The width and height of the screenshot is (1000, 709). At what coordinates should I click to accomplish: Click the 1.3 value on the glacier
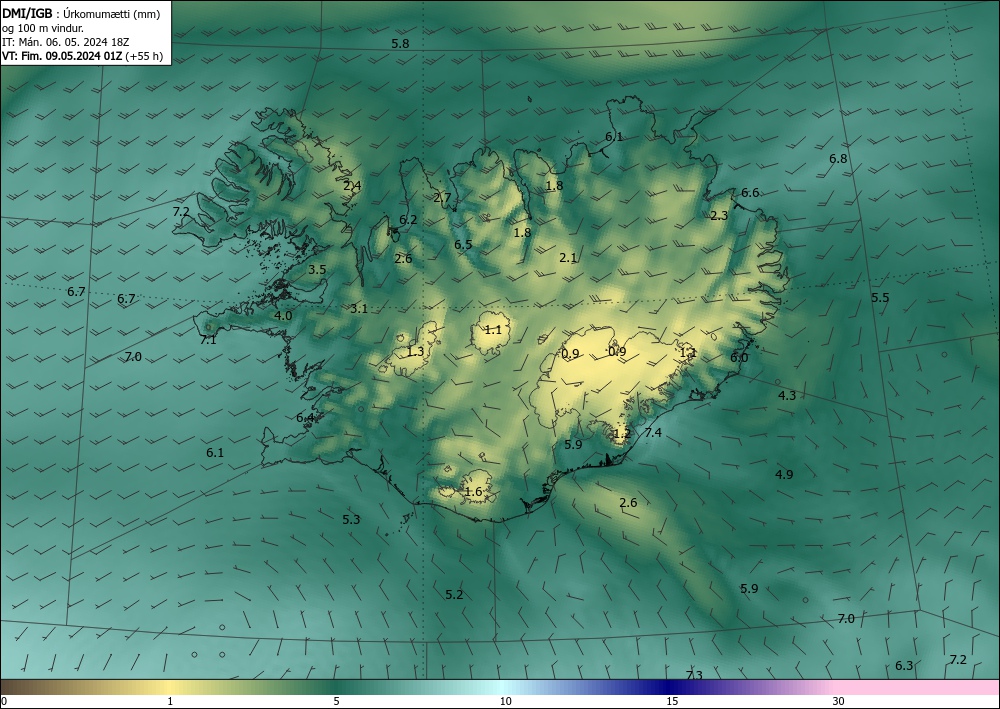(x=415, y=352)
